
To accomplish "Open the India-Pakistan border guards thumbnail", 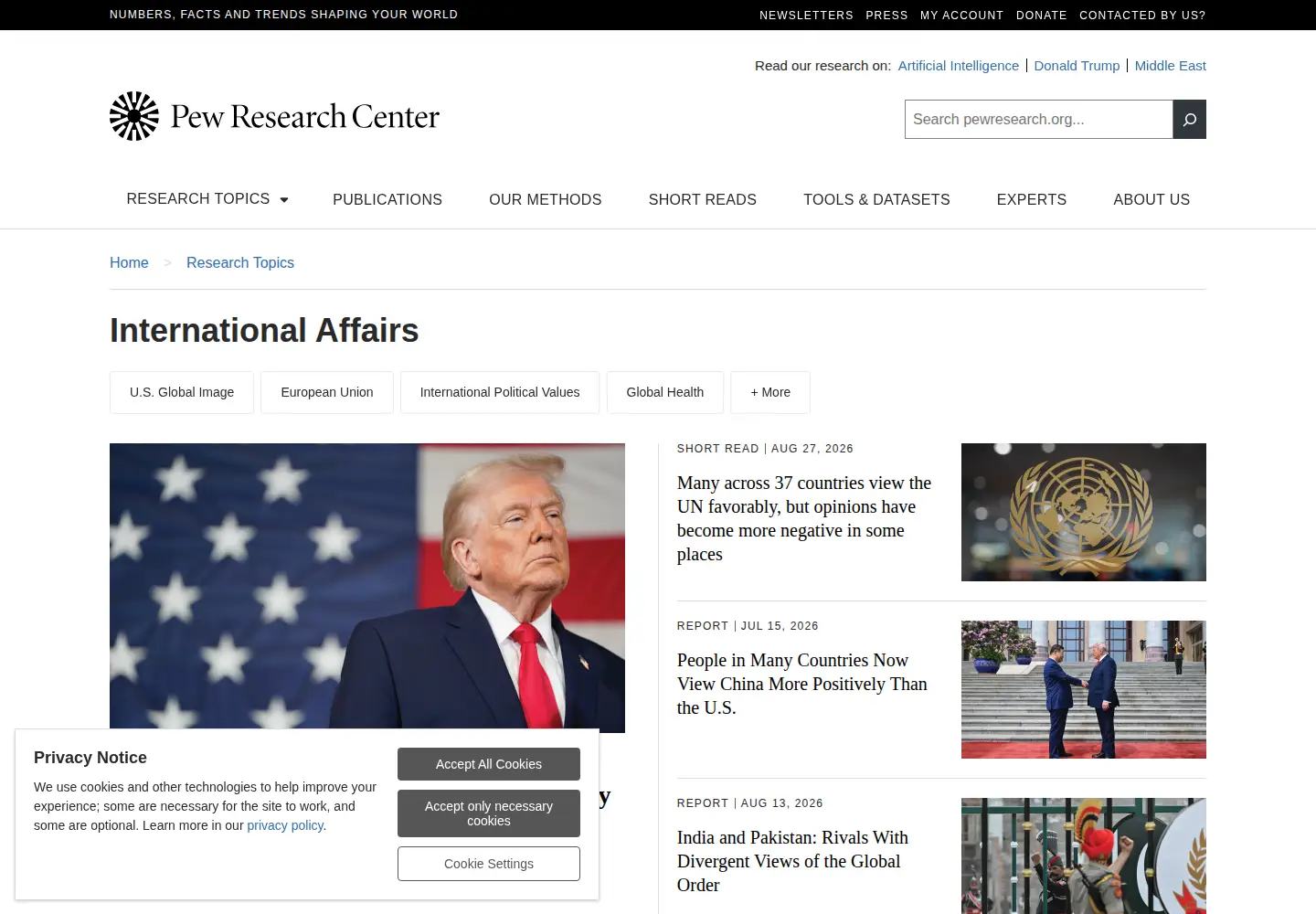I will tap(1084, 856).
